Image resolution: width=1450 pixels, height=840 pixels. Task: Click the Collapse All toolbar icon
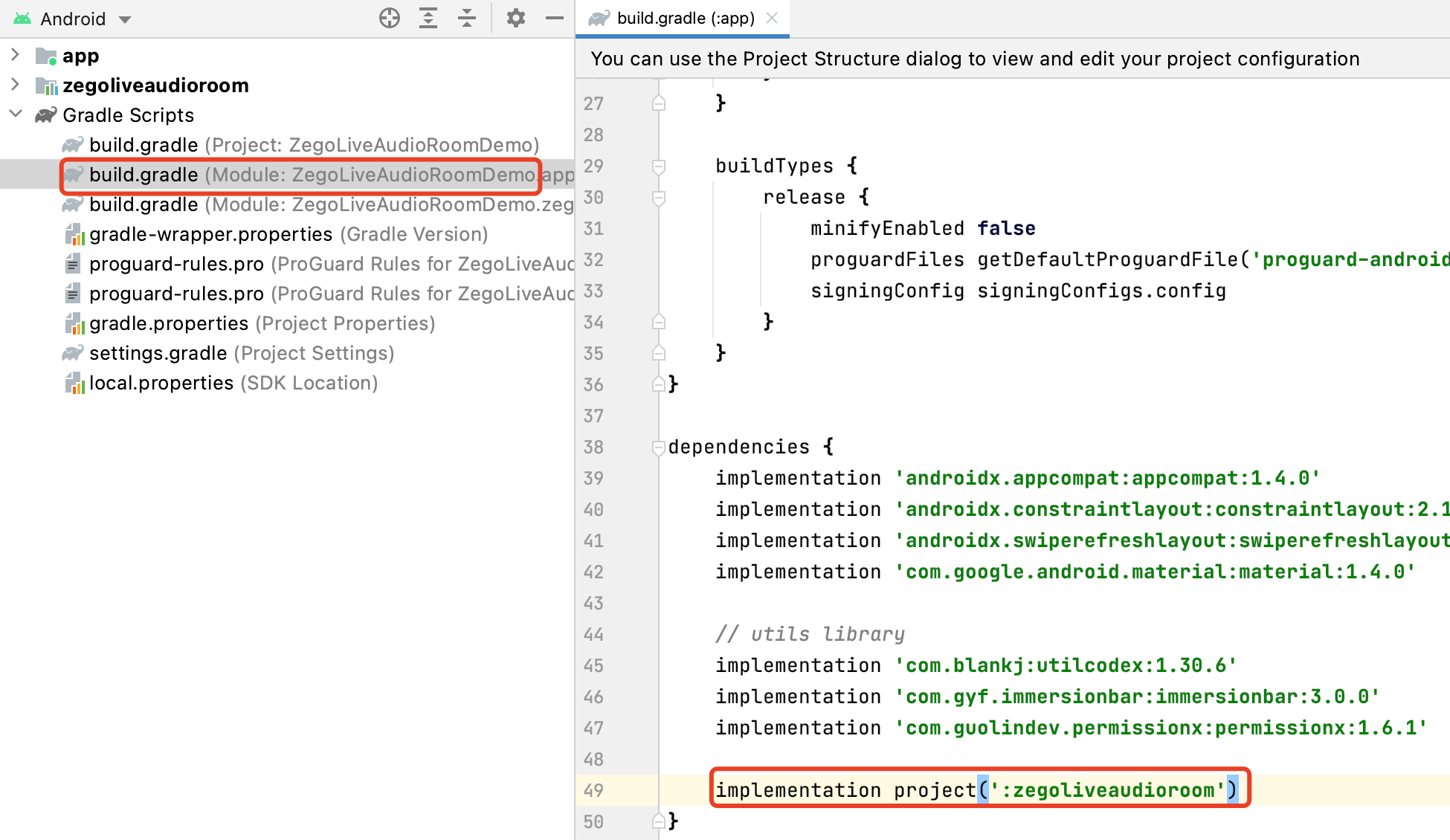tap(467, 18)
